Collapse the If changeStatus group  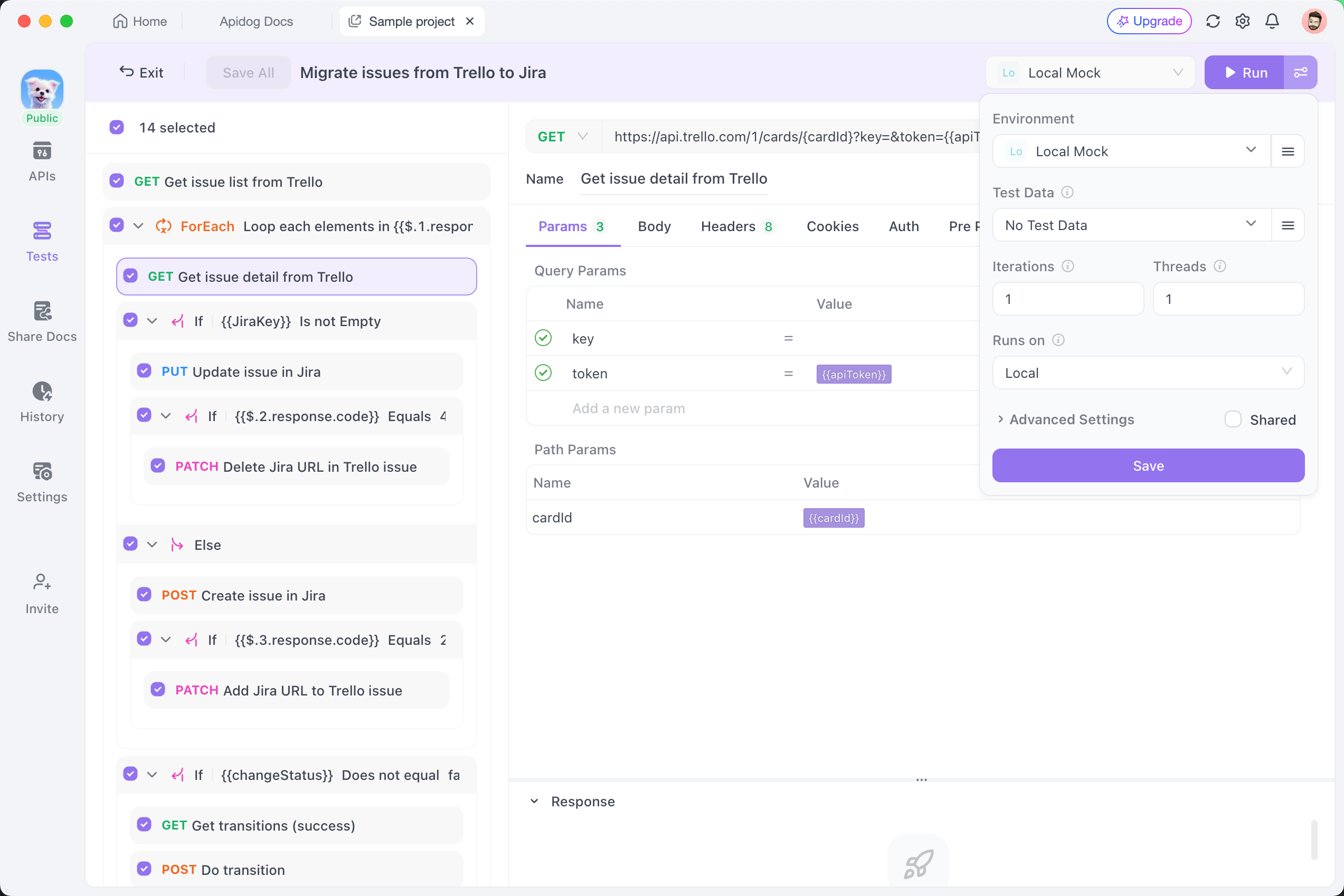[152, 775]
